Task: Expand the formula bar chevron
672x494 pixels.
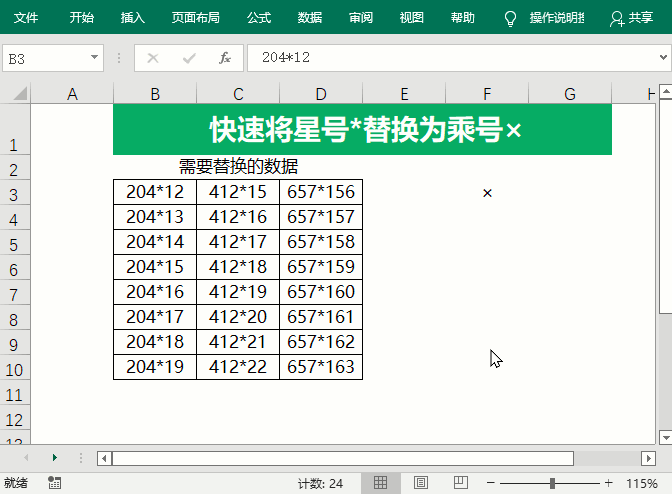Action: pos(663,57)
